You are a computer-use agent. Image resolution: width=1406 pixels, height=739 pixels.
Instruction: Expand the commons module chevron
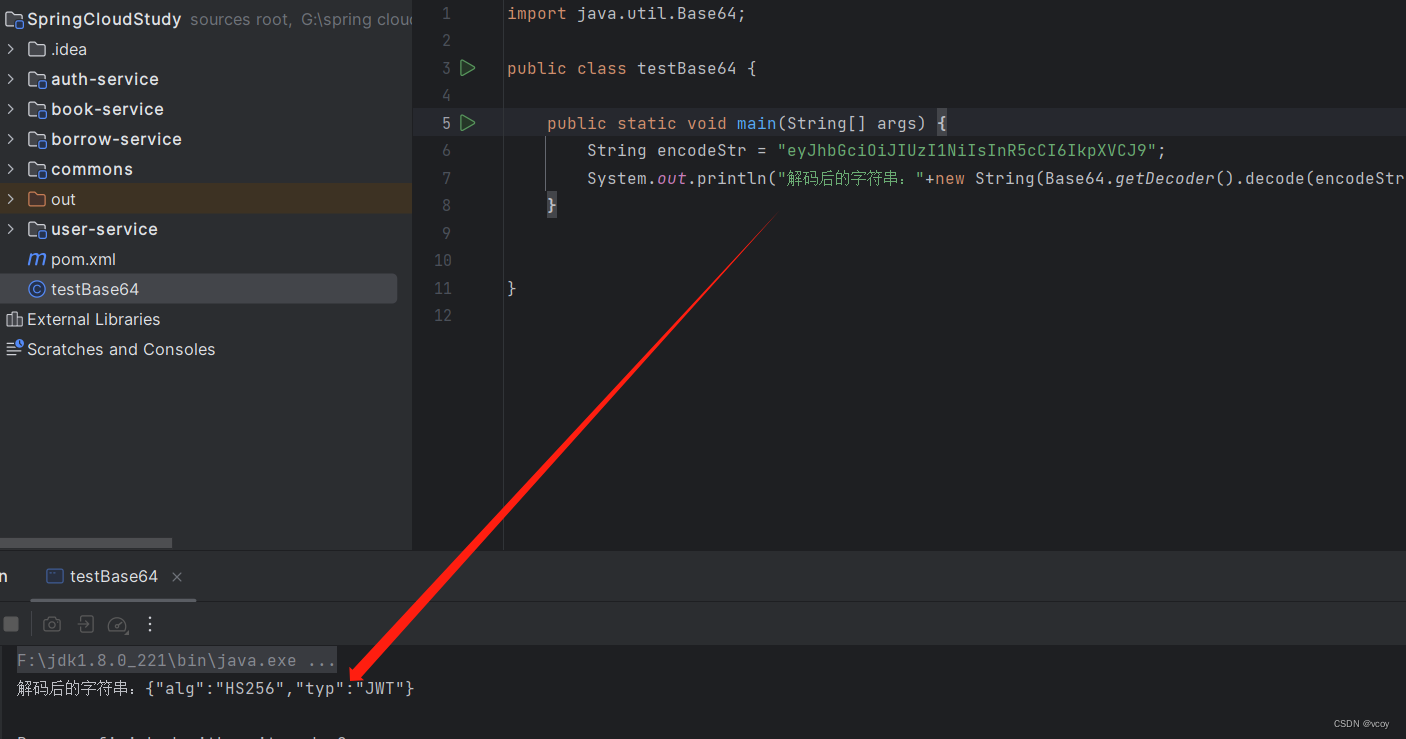tap(11, 169)
